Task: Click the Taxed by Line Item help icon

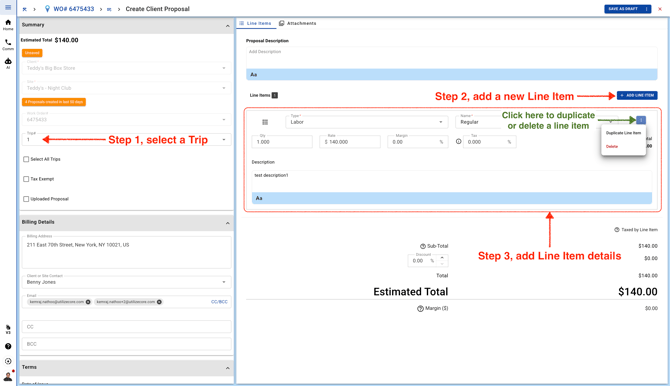Action: click(x=617, y=230)
